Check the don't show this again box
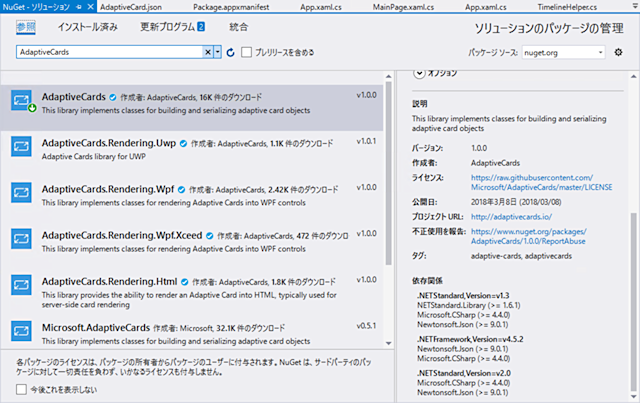This screenshot has height=403, width=640. click(x=21, y=390)
